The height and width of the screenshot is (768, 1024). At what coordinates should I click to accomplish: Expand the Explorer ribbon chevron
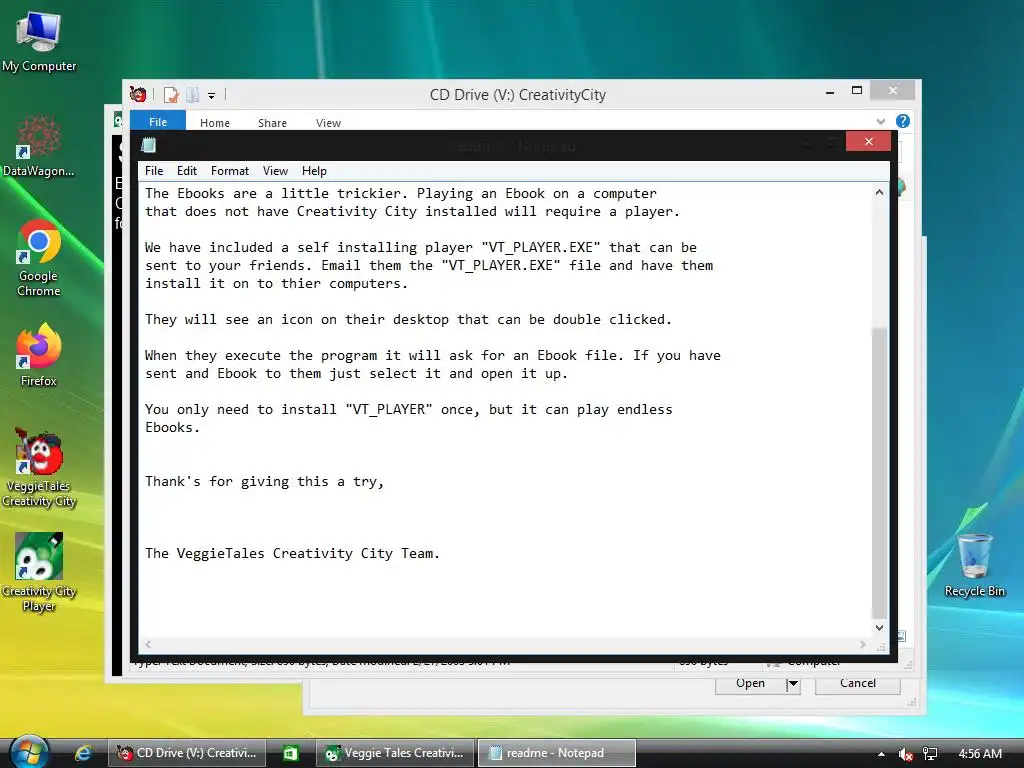(x=881, y=121)
